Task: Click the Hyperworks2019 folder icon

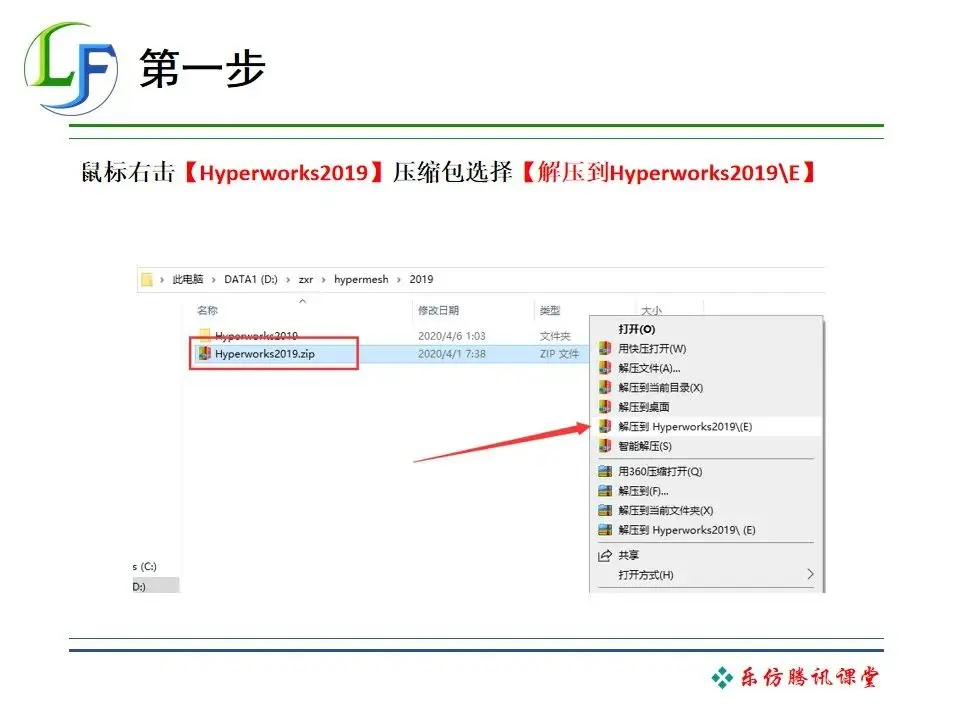Action: coord(205,334)
